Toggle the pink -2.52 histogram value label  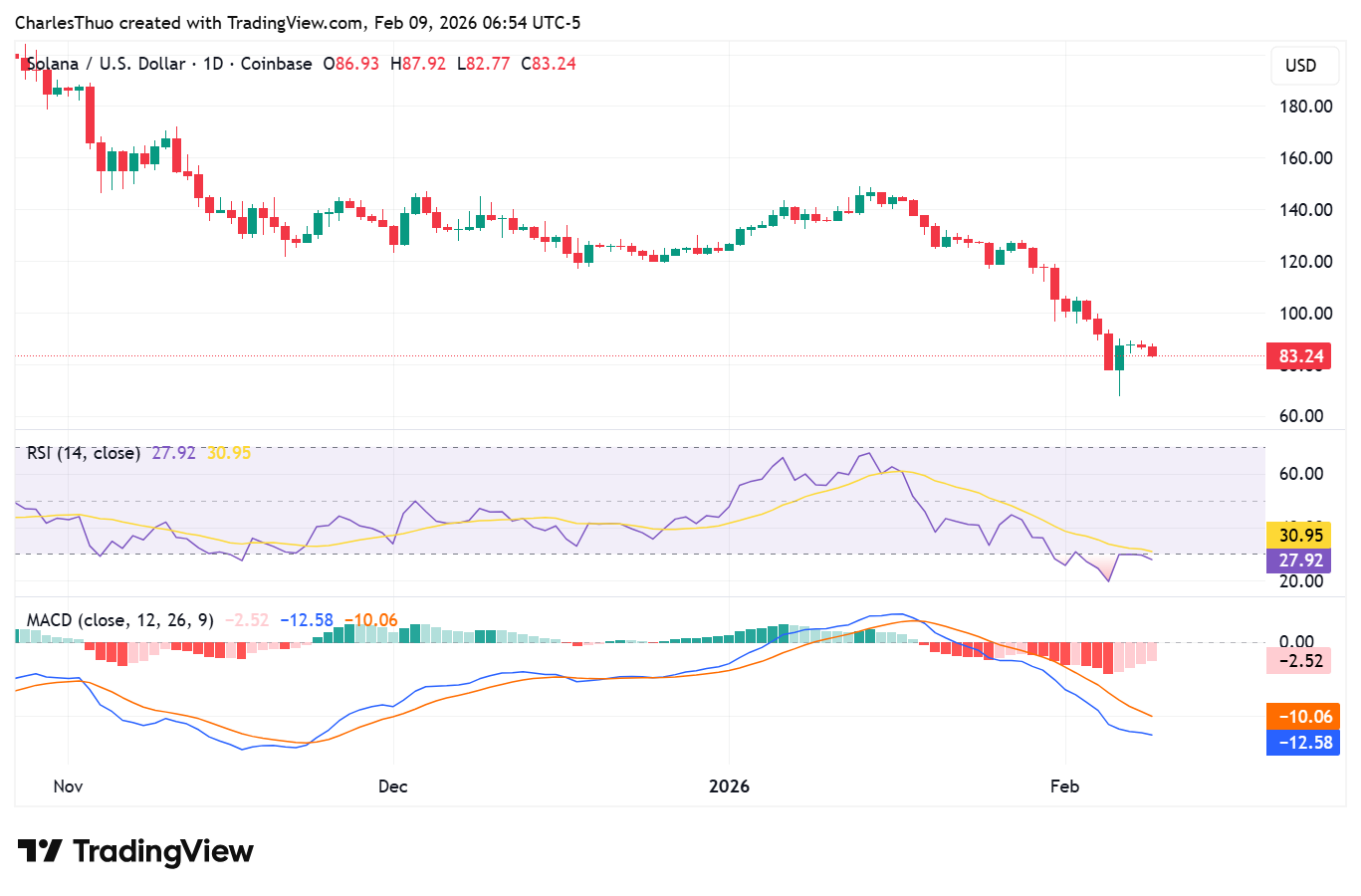[x=1298, y=661]
